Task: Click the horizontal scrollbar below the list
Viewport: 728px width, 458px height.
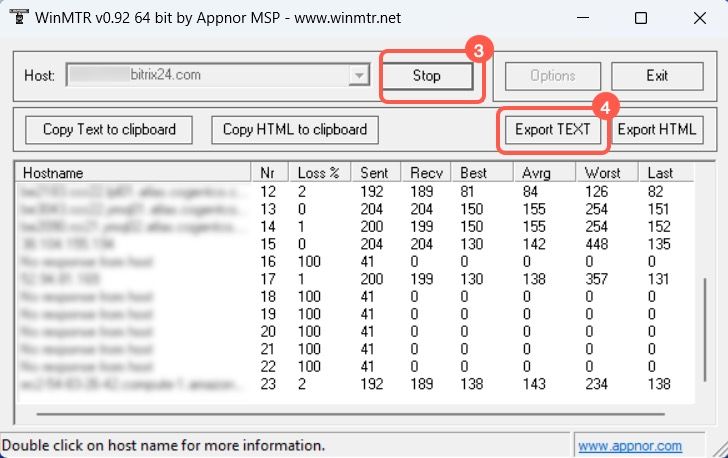Action: point(351,413)
